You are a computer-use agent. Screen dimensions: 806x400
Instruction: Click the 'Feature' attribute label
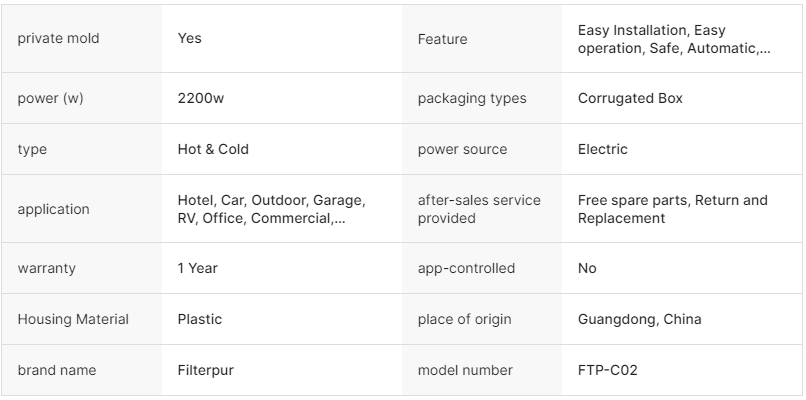[442, 39]
